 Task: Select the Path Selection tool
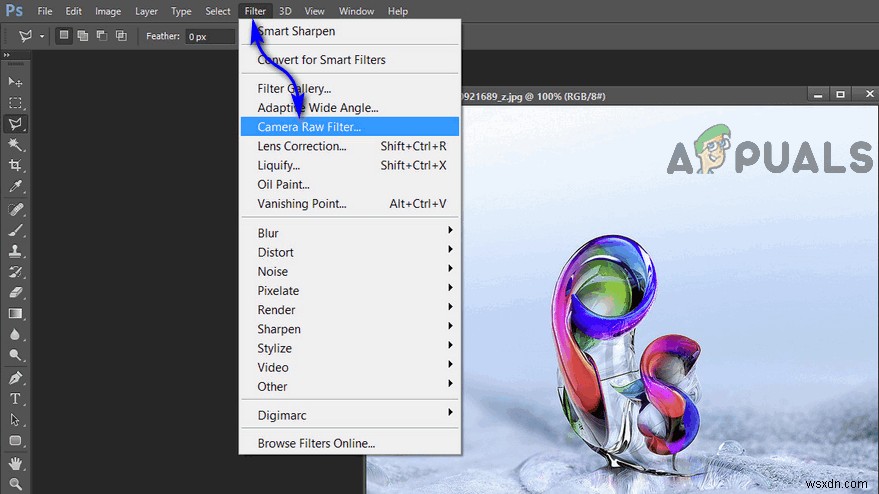[x=15, y=419]
